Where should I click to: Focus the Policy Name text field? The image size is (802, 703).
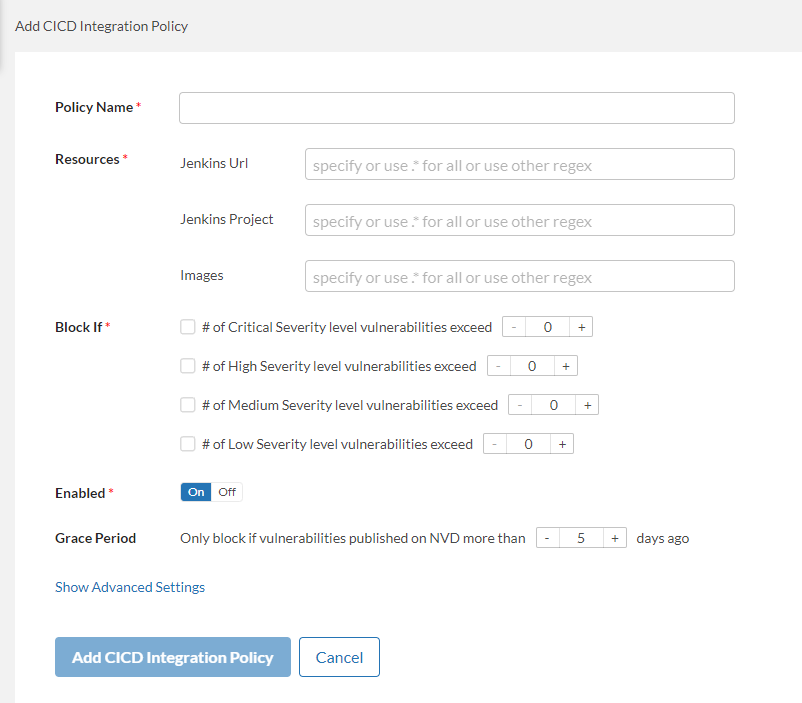(x=456, y=108)
